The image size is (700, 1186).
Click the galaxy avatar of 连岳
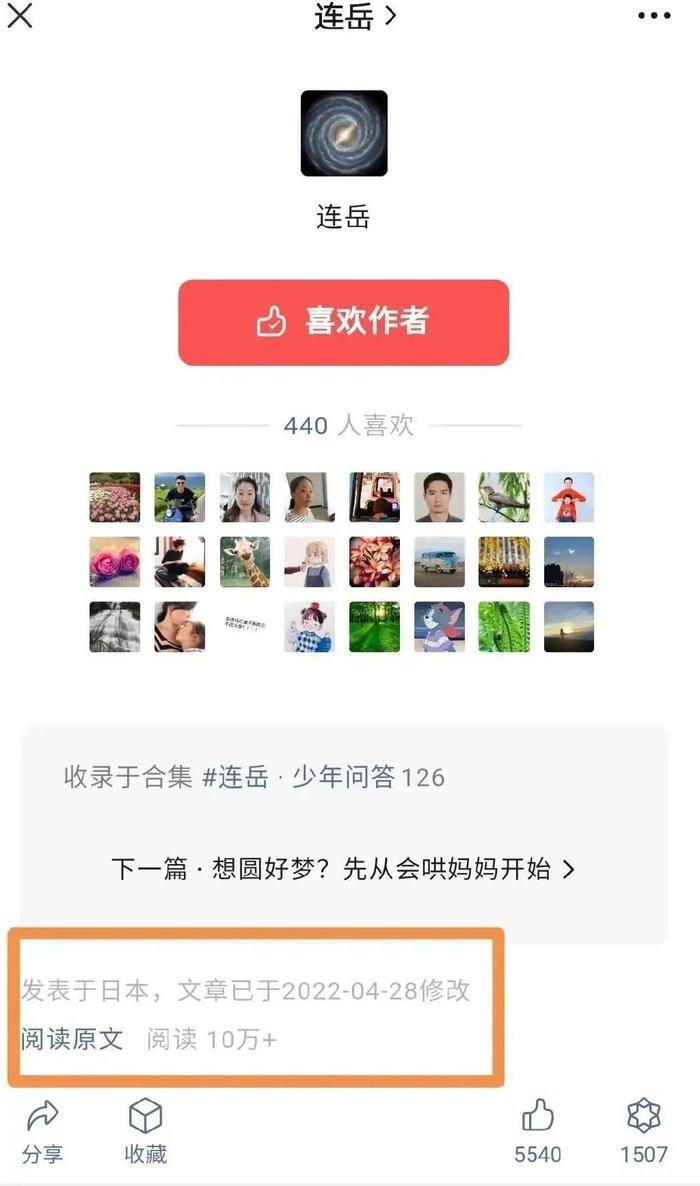(x=344, y=133)
